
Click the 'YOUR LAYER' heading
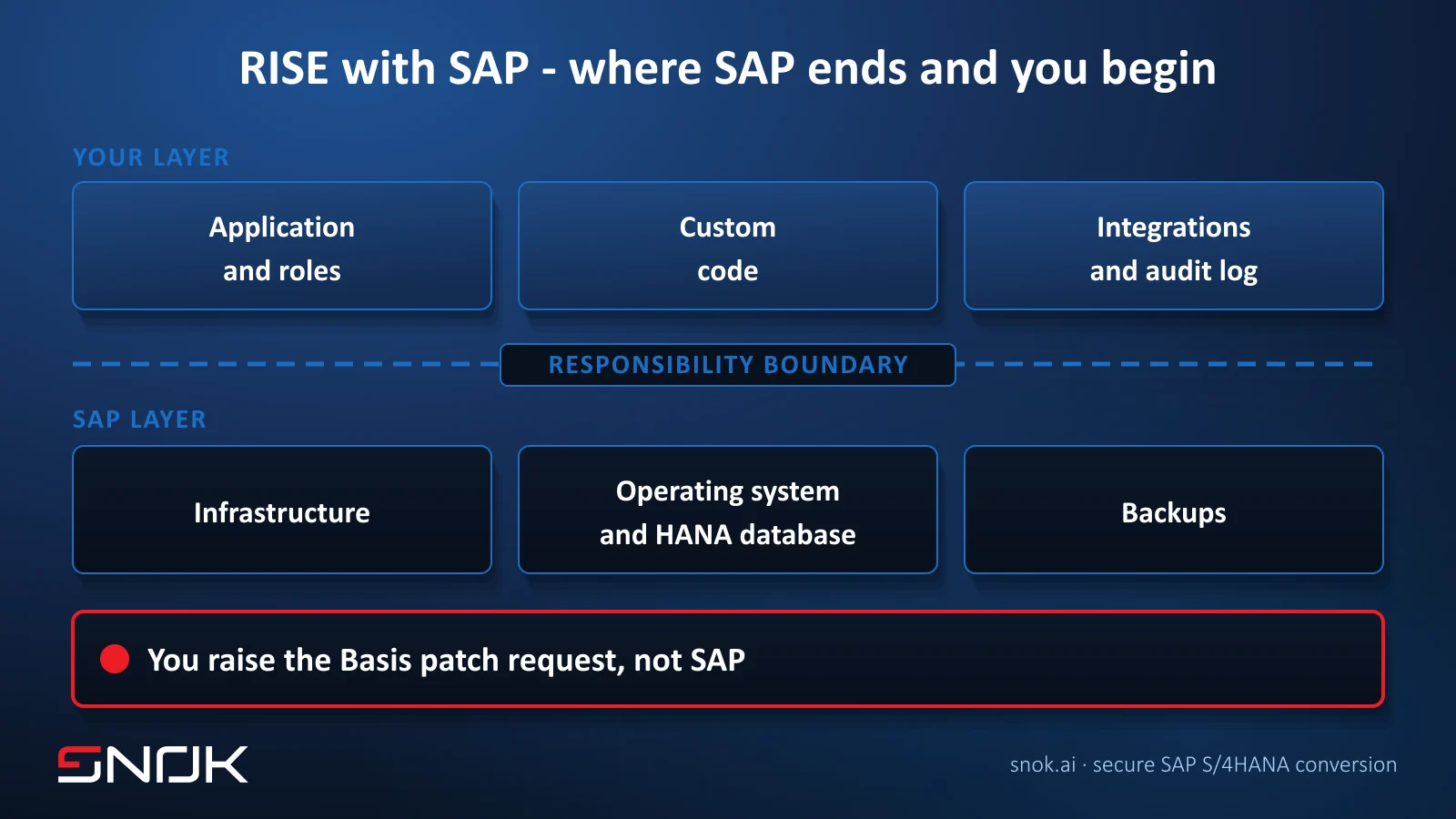pos(151,157)
